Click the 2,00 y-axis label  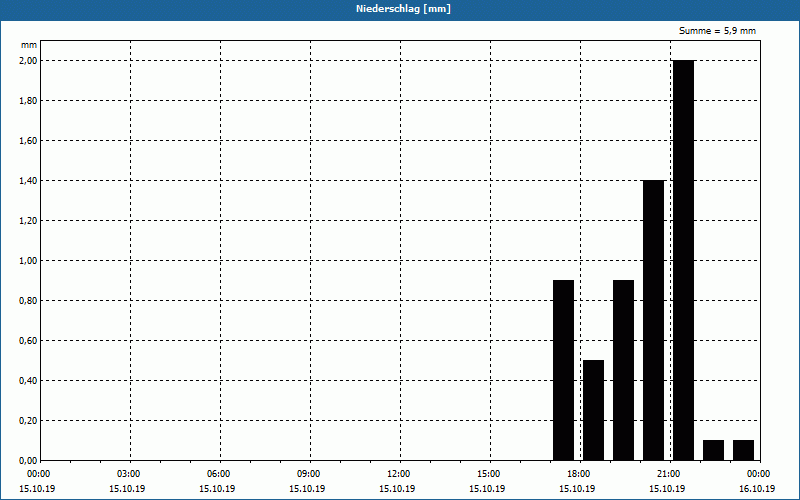coord(28,61)
